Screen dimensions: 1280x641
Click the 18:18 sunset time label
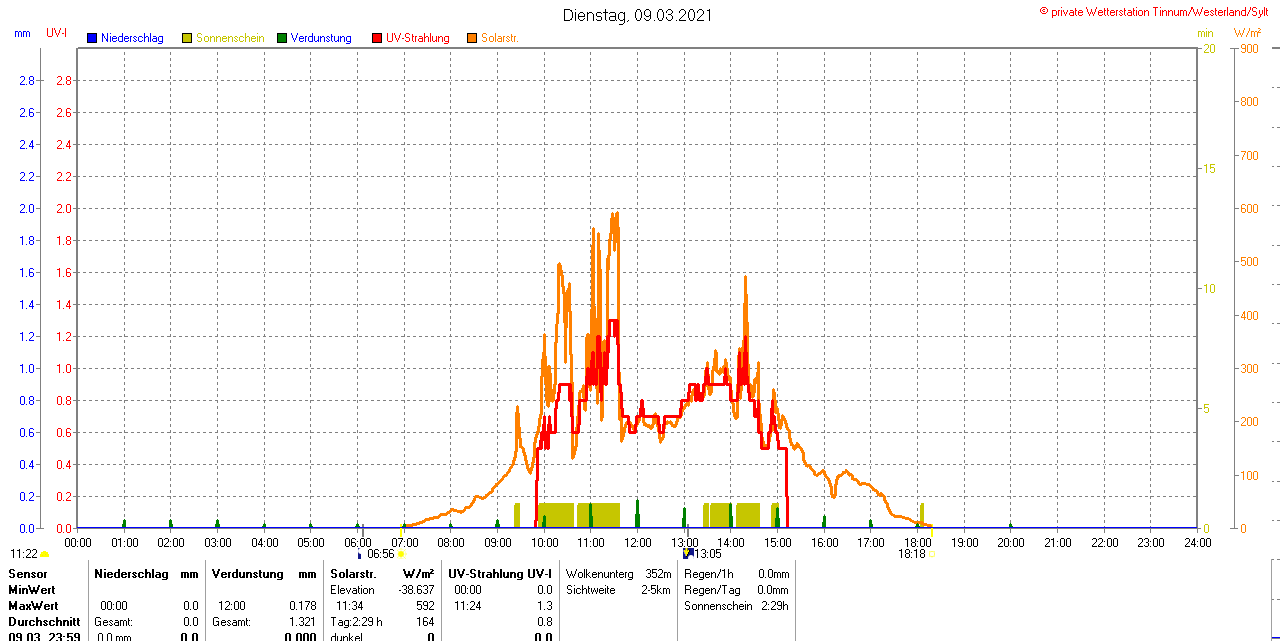tap(911, 554)
